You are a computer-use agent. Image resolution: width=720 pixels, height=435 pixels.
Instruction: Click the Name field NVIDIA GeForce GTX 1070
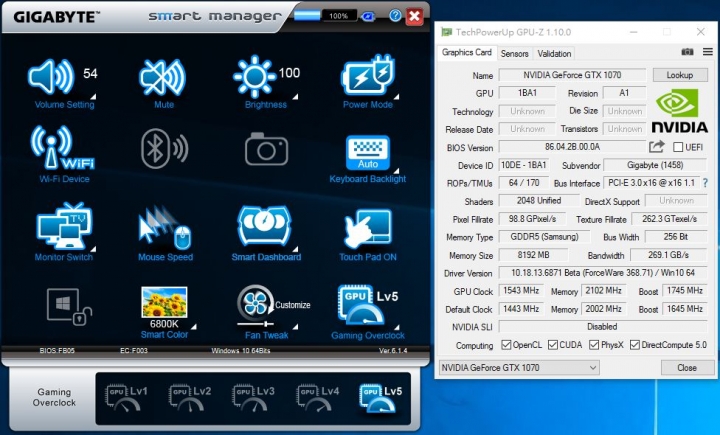pos(572,75)
